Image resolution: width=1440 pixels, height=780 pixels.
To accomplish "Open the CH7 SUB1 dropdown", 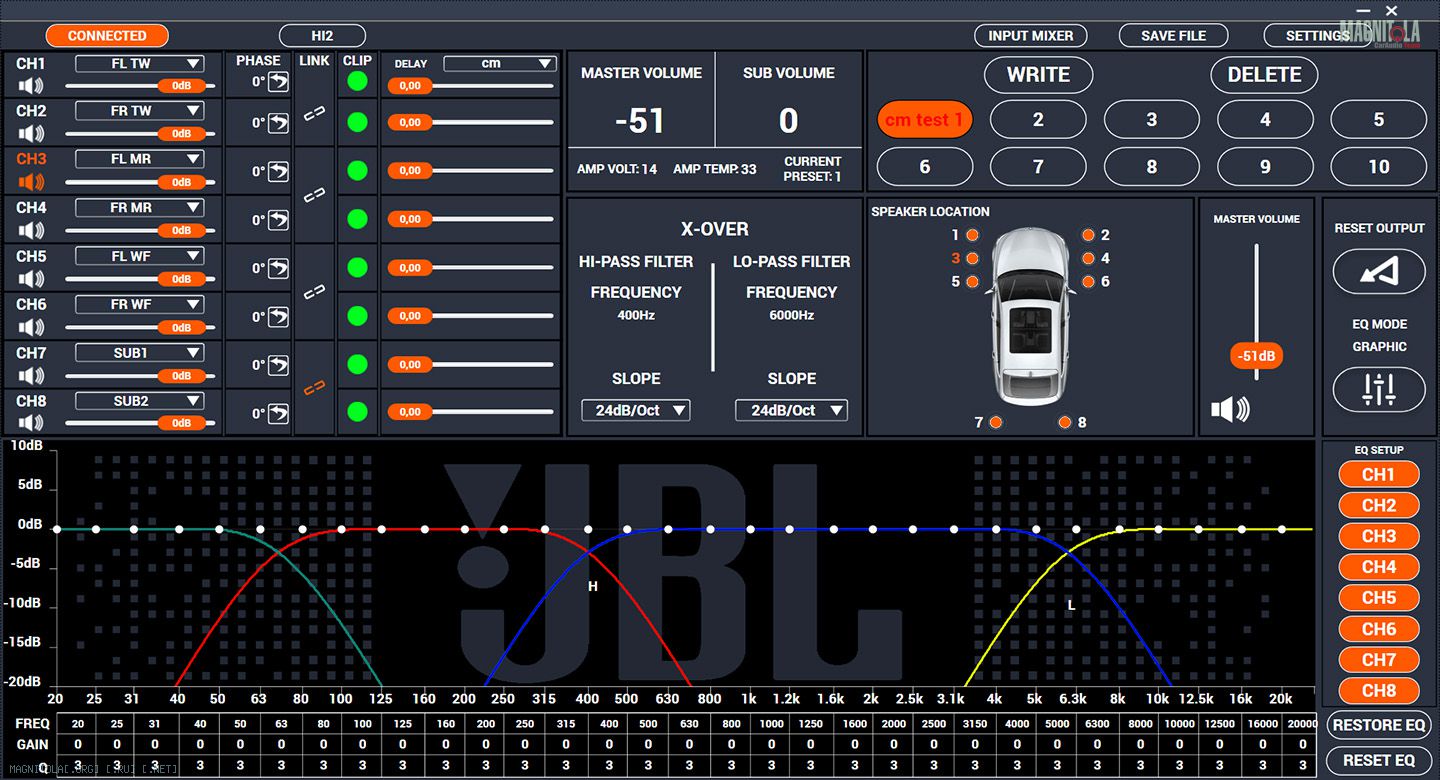I will (x=140, y=353).
